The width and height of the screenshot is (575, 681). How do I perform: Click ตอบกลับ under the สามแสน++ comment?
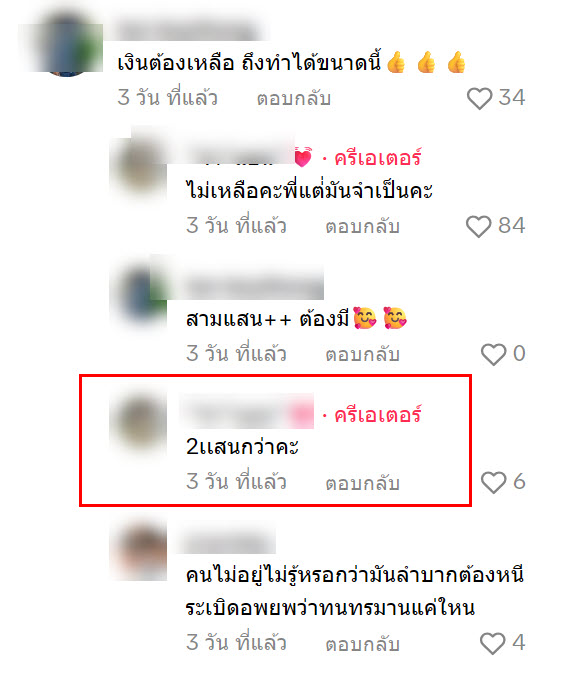click(362, 354)
